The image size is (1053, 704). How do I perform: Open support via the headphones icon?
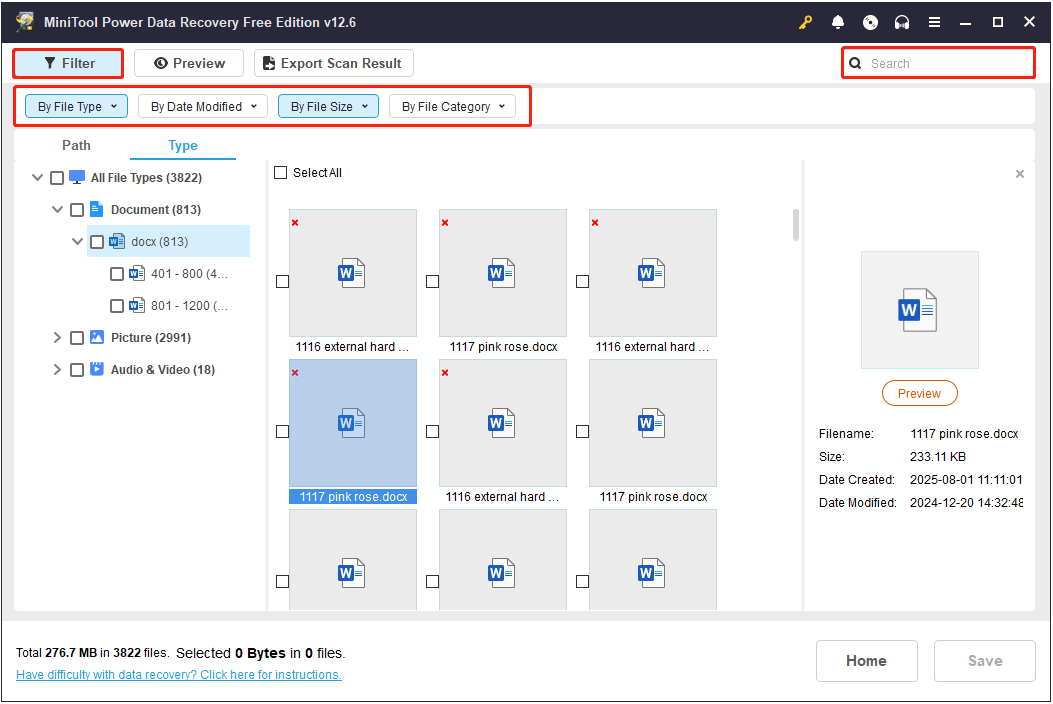point(902,21)
